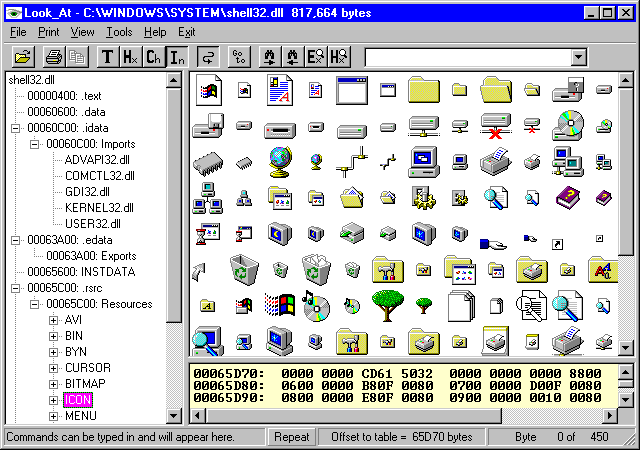The image size is (640, 450).
Task: Switch to Hex view with Hx button
Action: [x=131, y=57]
